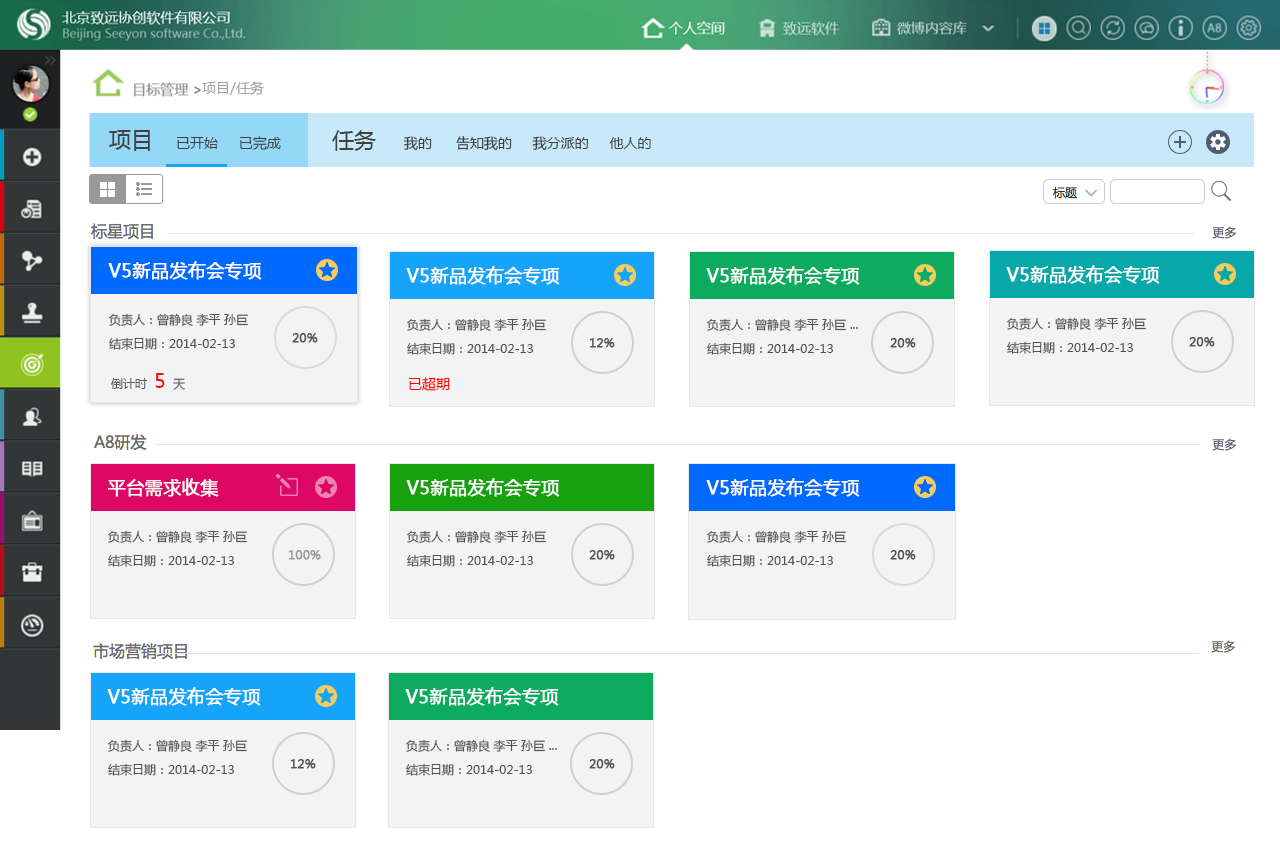Switch to 已完成 projects tab

click(260, 143)
